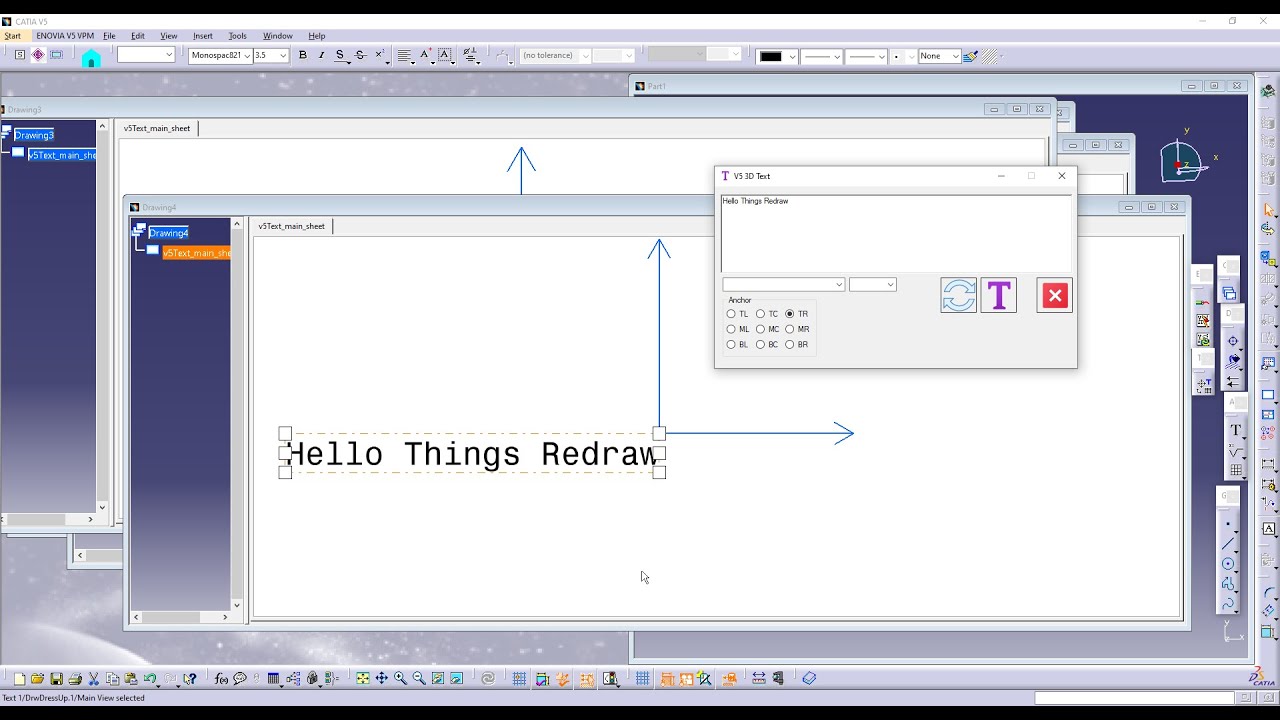The image size is (1280, 720).
Task: Open the (no tolerance) dropdown
Action: point(584,55)
